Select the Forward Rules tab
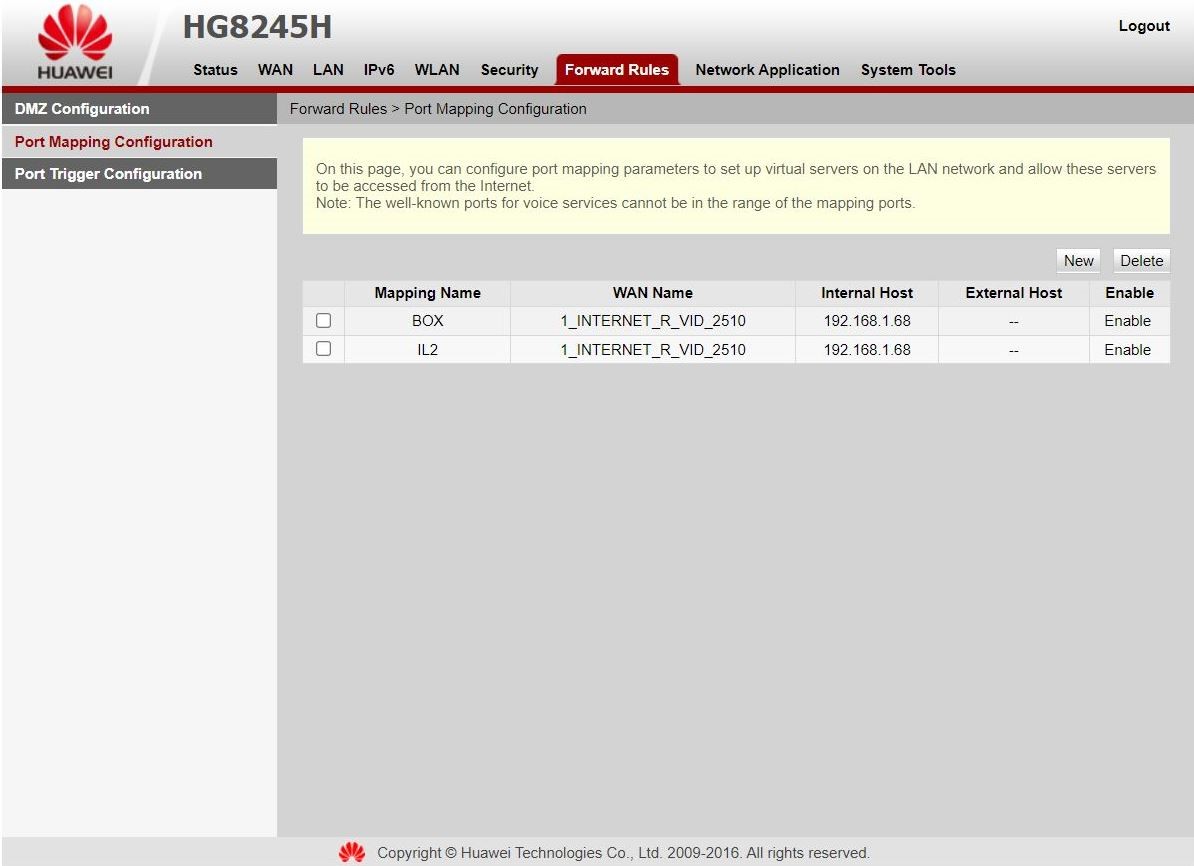Screen dimensions: 1194x866 tap(616, 70)
